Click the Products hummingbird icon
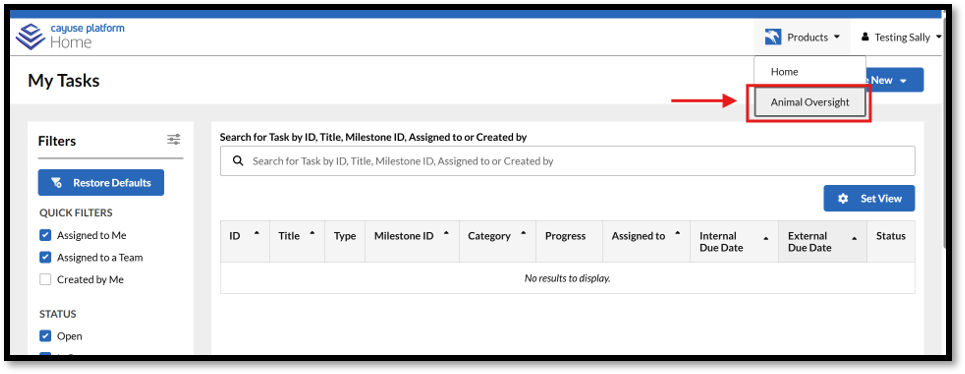Screen dimensions: 965x374 (x=773, y=37)
